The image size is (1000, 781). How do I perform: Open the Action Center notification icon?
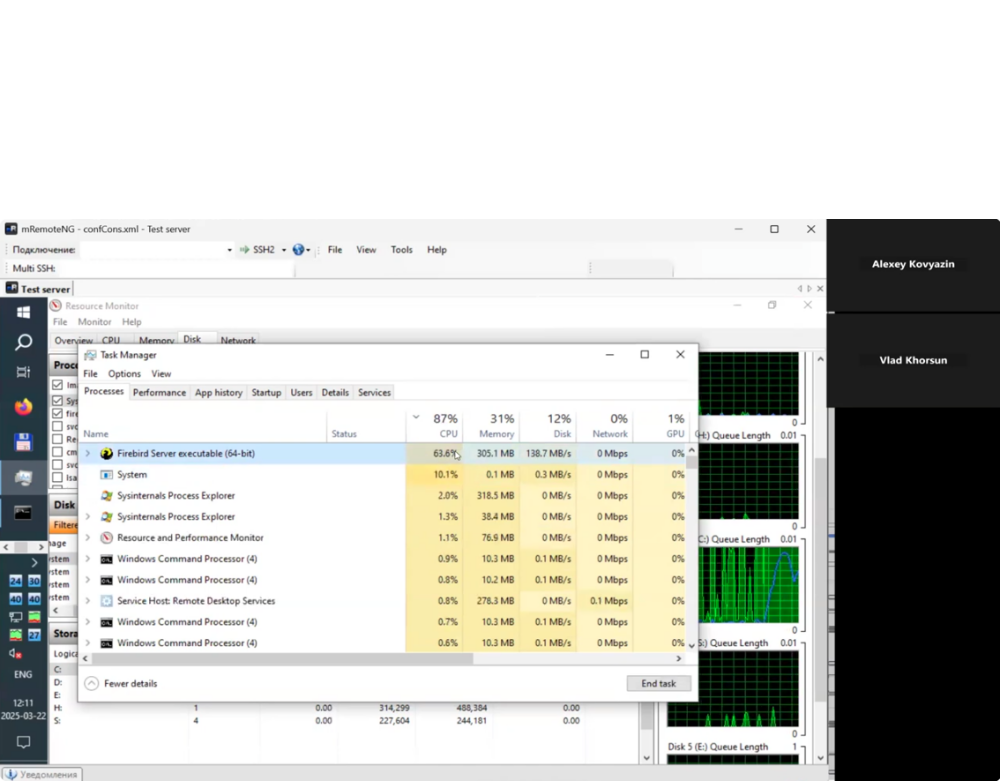(x=24, y=742)
